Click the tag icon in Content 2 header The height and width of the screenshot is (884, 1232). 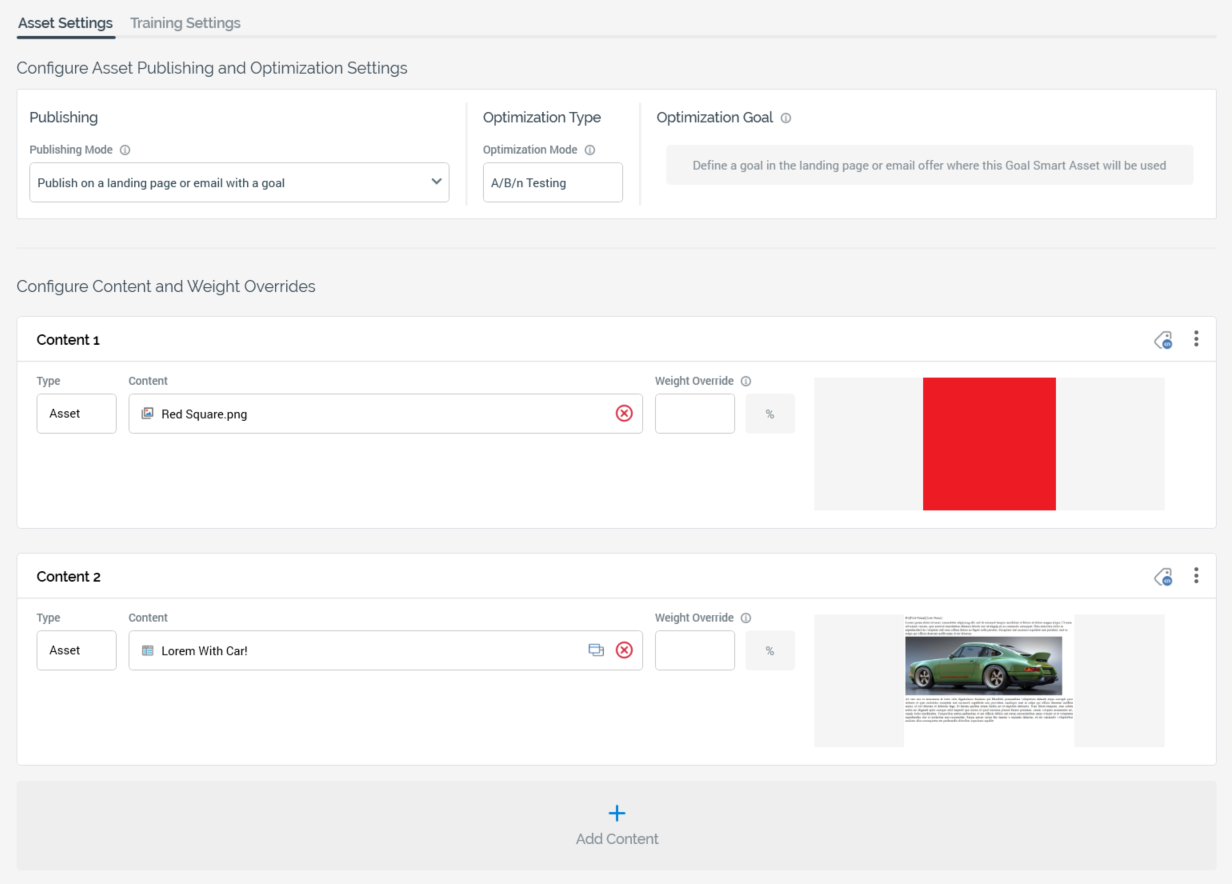tap(1163, 577)
